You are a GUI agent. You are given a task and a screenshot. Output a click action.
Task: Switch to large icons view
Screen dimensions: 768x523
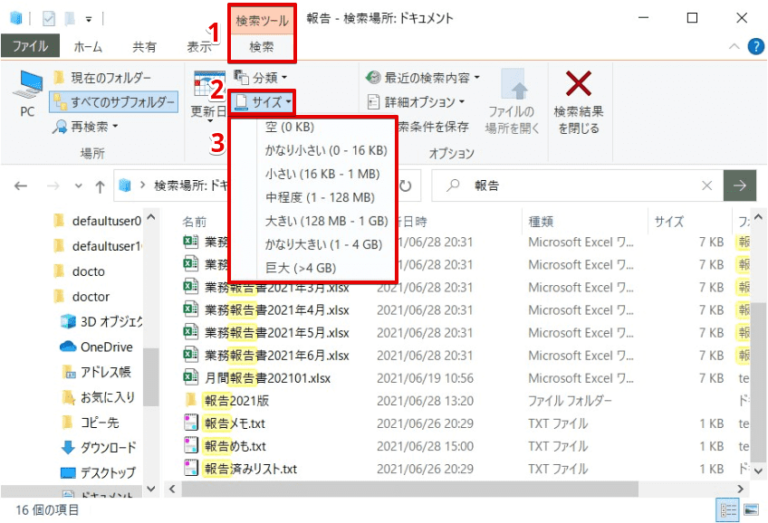pos(751,510)
